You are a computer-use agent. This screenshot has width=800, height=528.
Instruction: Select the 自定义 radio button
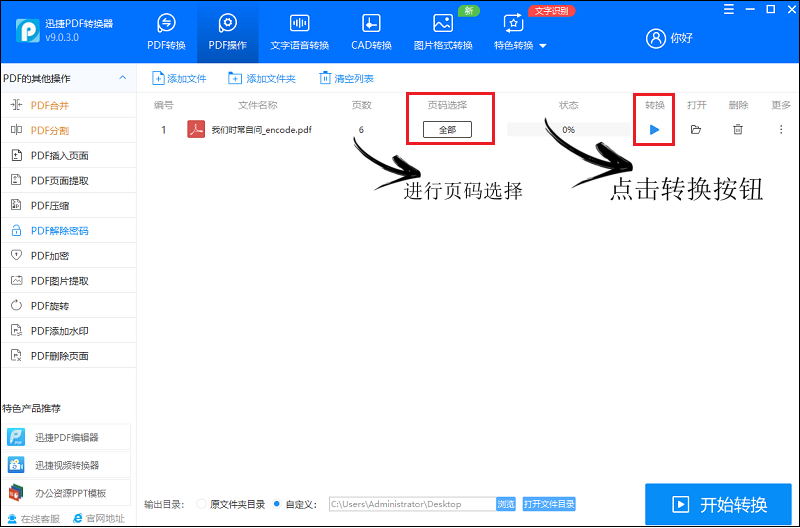[x=277, y=504]
